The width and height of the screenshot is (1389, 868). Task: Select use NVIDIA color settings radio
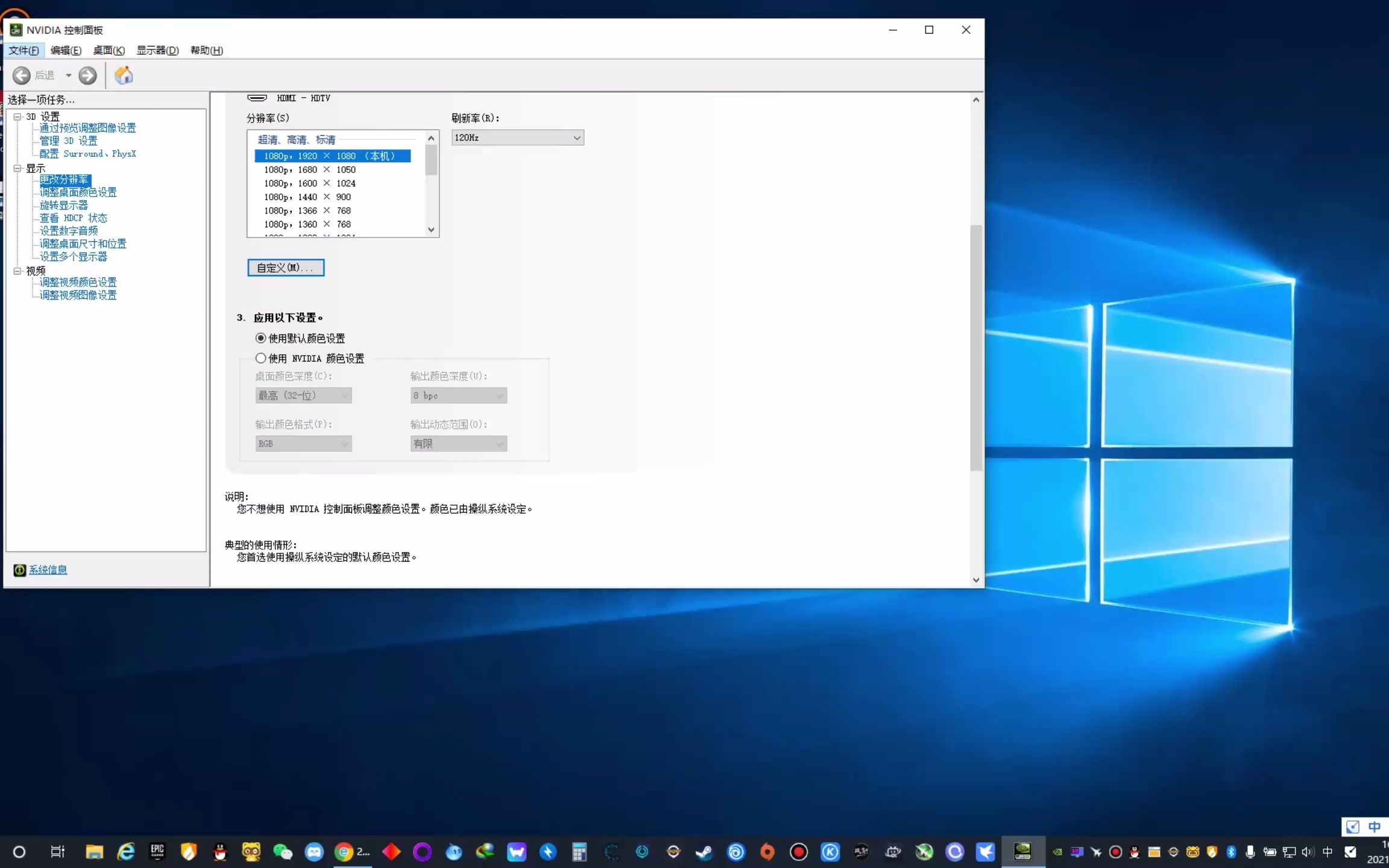pyautogui.click(x=260, y=358)
